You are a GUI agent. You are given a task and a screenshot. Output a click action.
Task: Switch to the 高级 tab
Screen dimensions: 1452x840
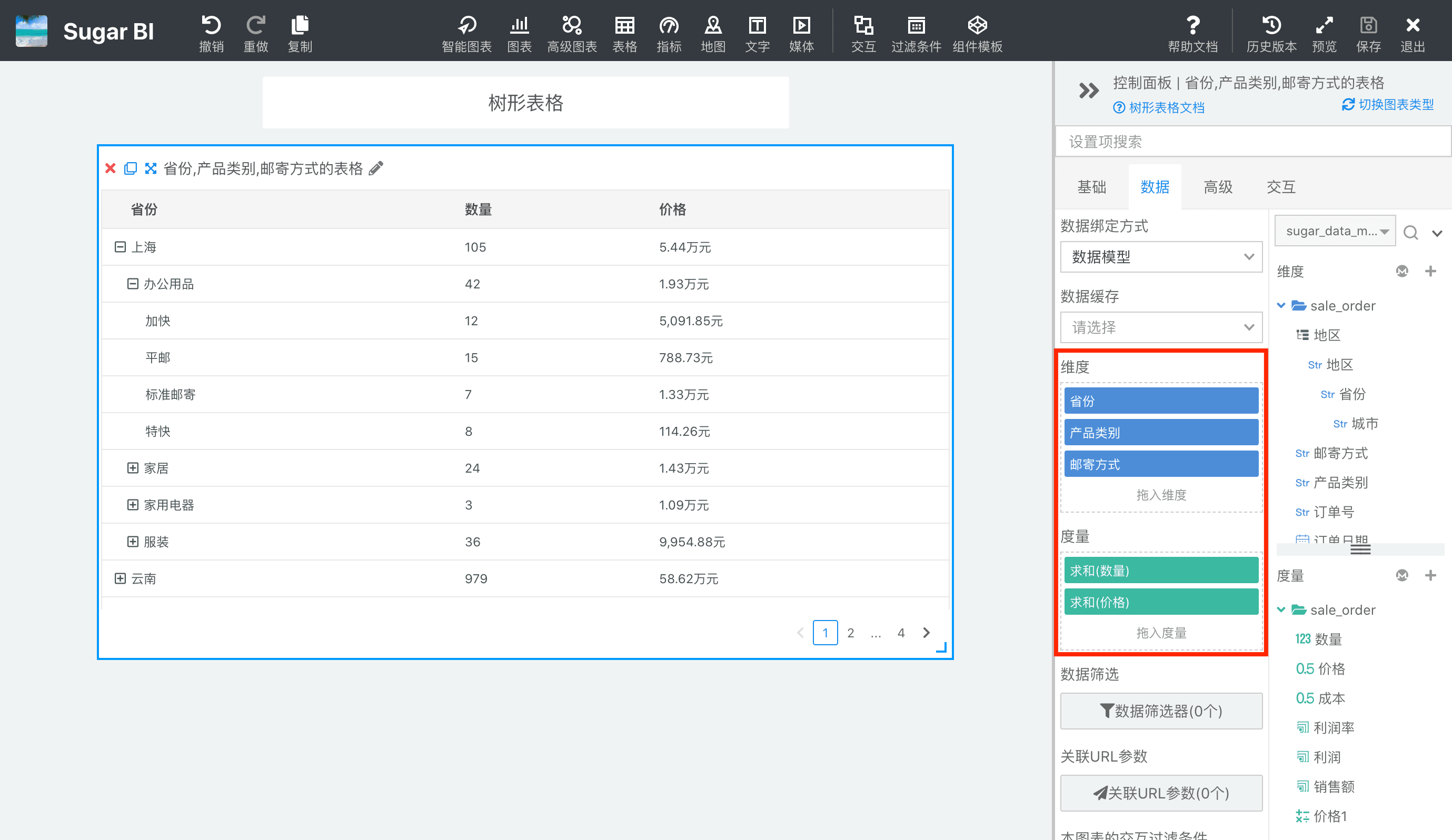coord(1218,187)
